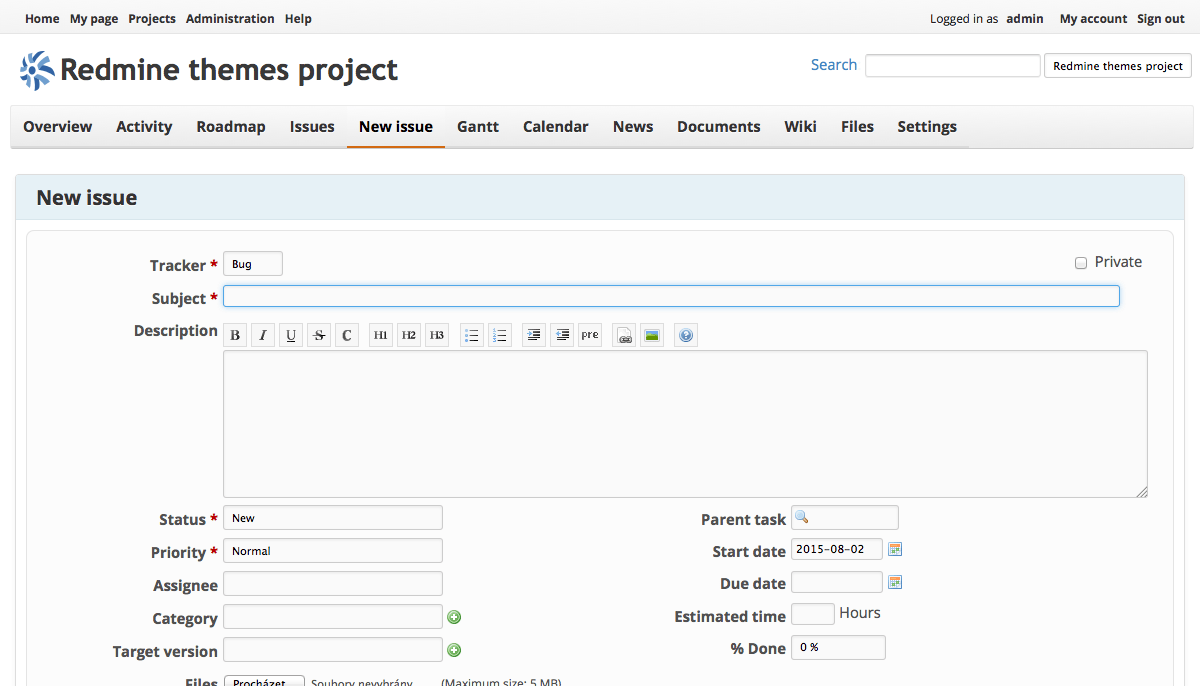Image resolution: width=1200 pixels, height=686 pixels.
Task: Insert a wiki page link
Action: point(625,335)
